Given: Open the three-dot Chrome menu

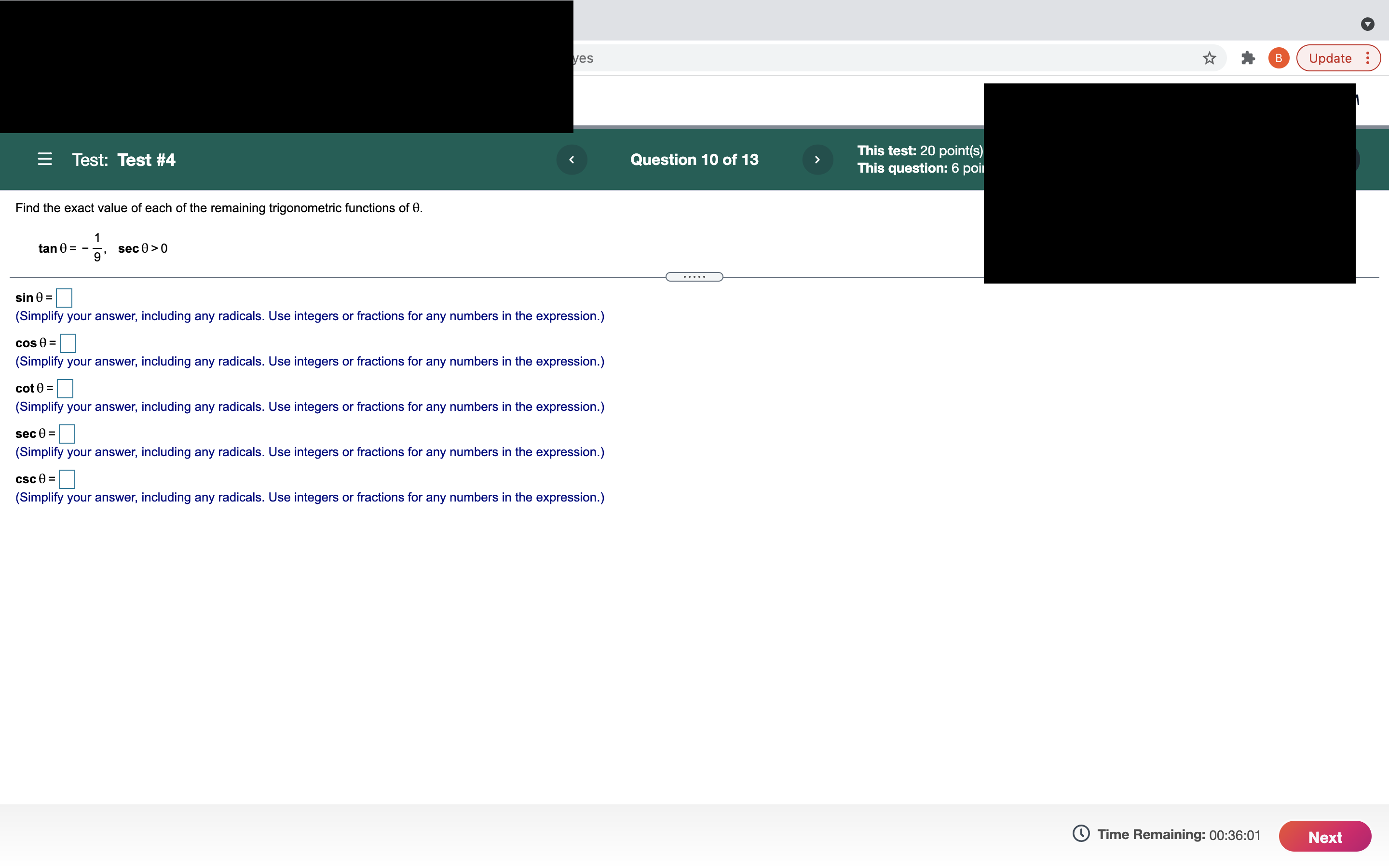Looking at the screenshot, I should [1368, 58].
